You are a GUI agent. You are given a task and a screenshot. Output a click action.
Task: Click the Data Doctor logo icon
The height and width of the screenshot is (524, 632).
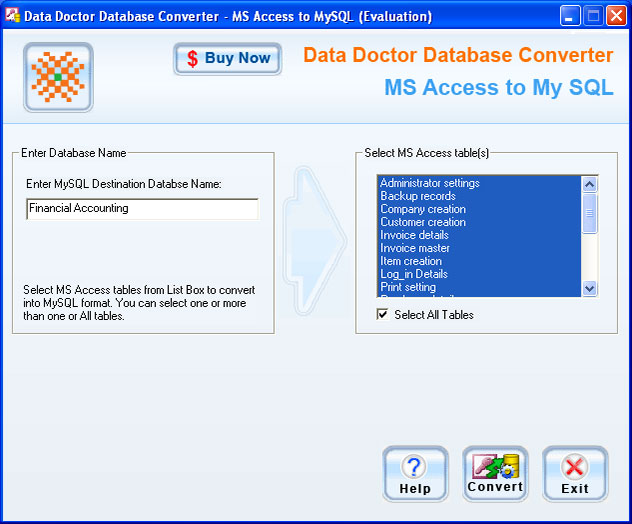58,77
